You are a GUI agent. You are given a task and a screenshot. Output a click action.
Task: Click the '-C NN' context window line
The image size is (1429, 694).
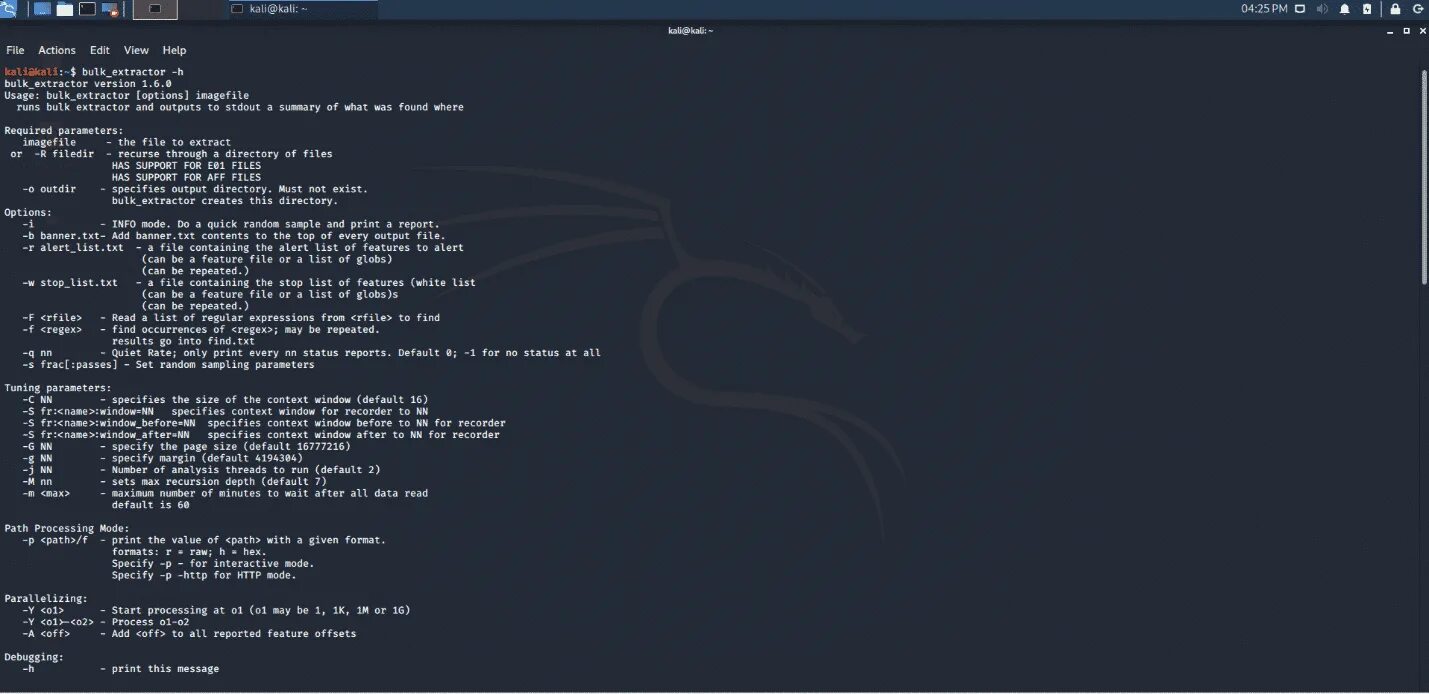point(225,400)
